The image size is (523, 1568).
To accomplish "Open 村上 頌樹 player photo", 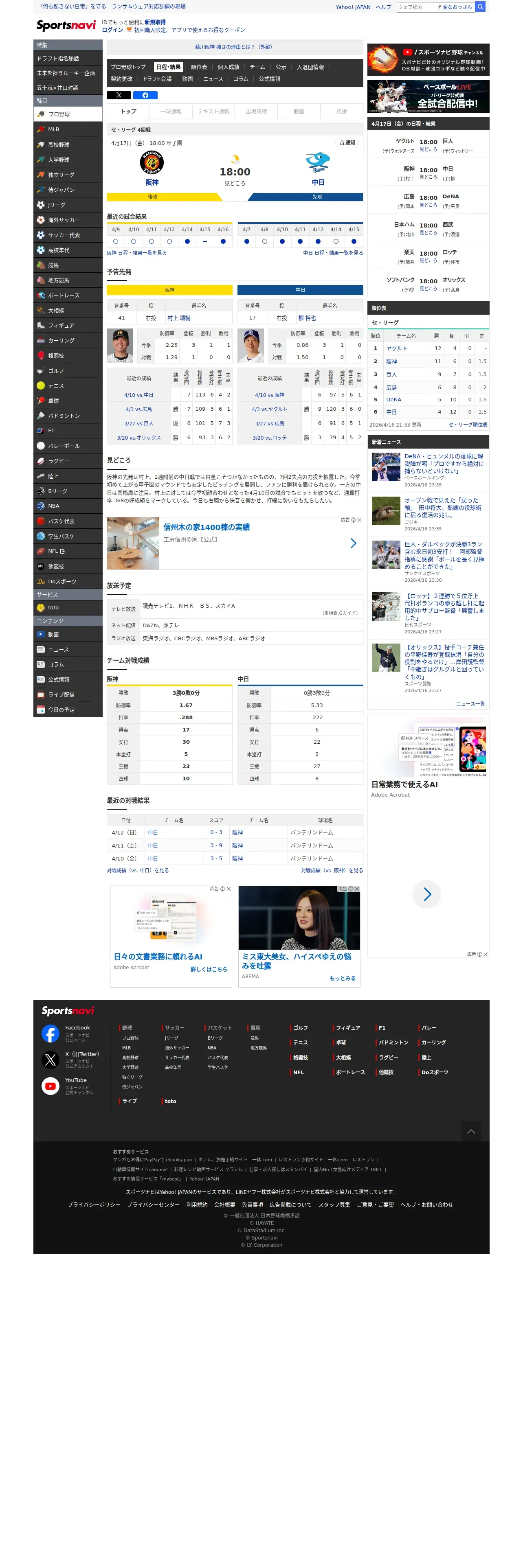I will 120,346.
